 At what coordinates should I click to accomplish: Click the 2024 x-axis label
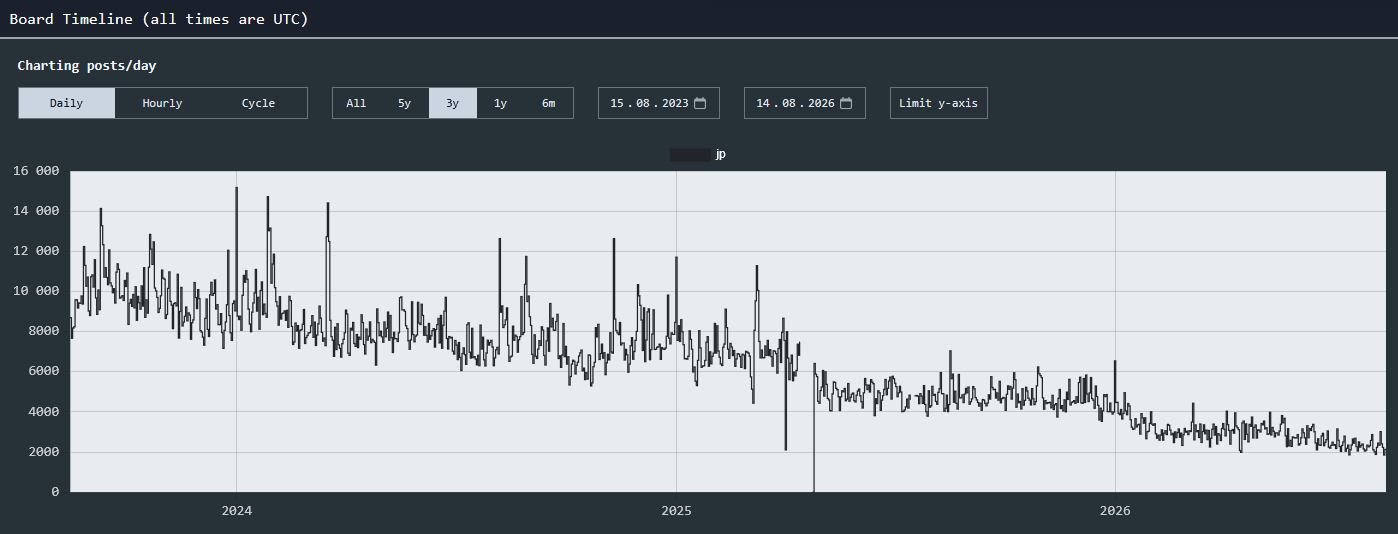click(236, 511)
